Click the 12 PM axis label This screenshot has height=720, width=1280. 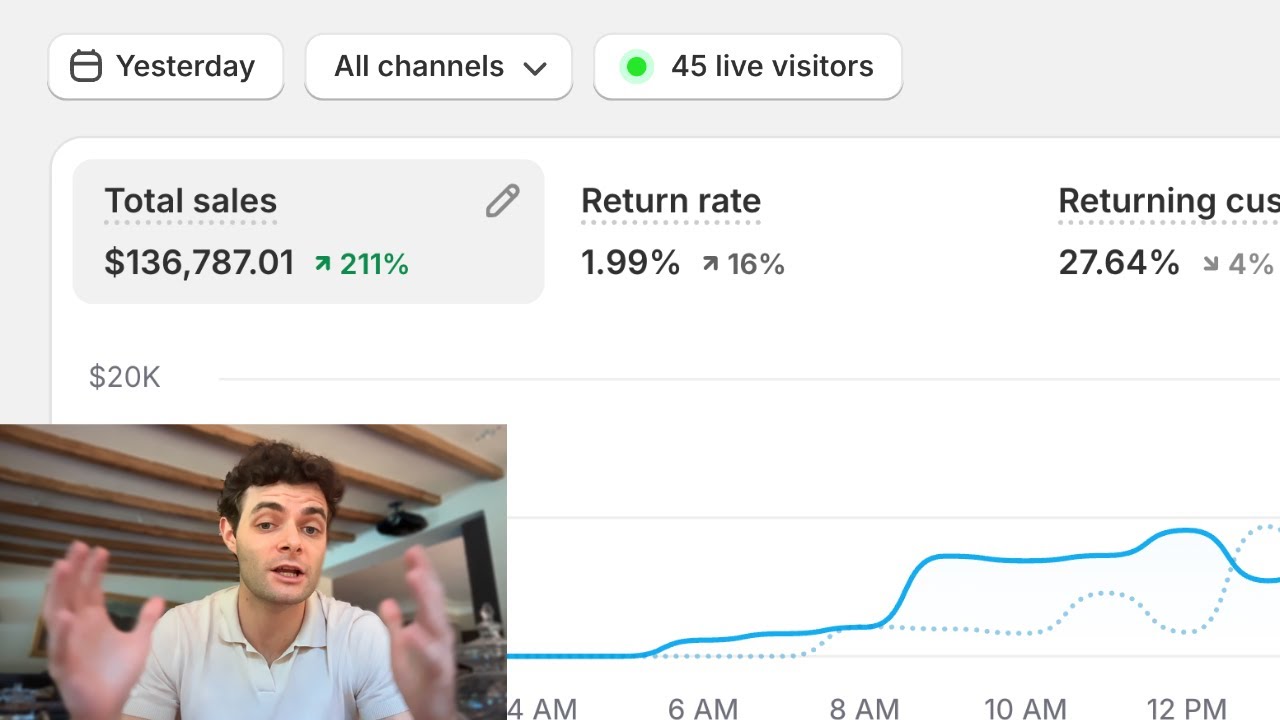1187,708
